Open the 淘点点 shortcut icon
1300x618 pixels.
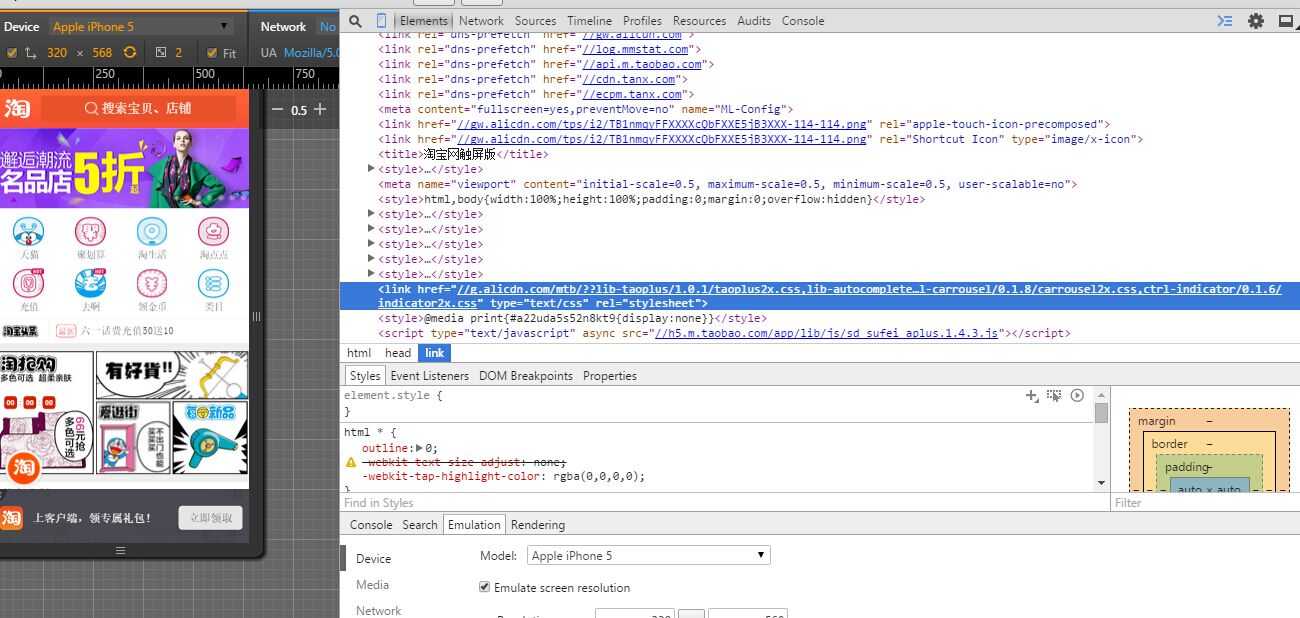pos(213,232)
